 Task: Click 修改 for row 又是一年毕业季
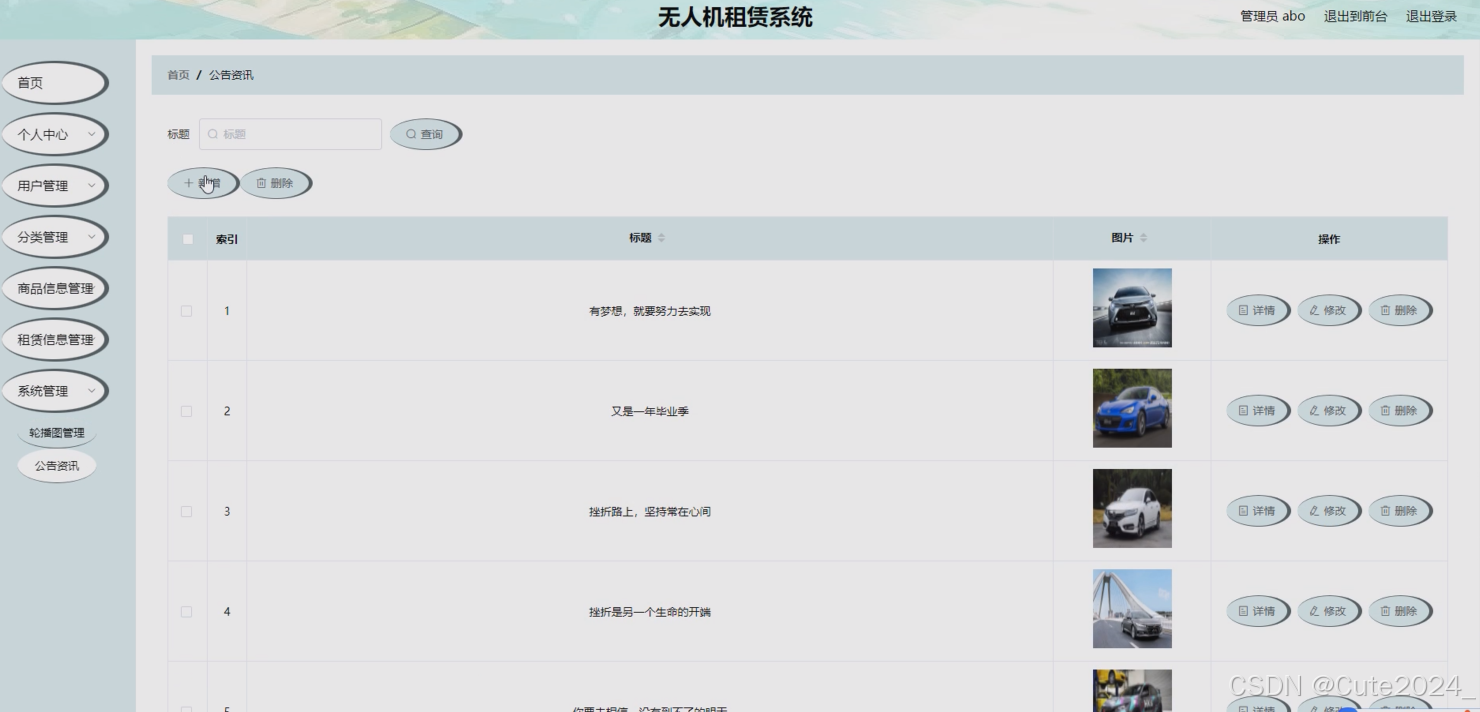coord(1329,410)
